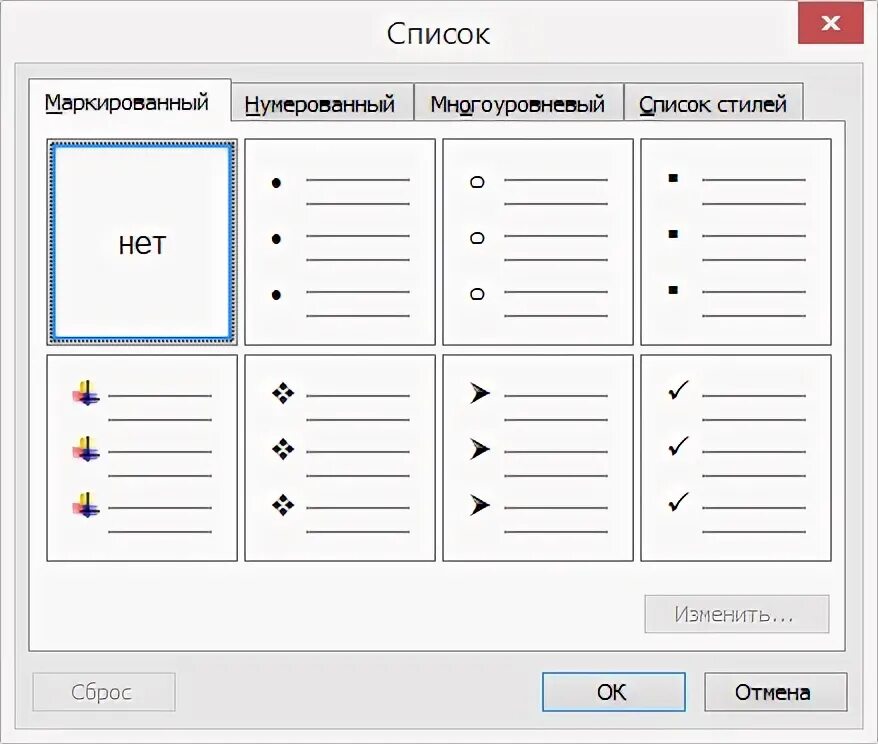Choose the solid round bullet list style
The height and width of the screenshot is (744, 878).
point(340,242)
